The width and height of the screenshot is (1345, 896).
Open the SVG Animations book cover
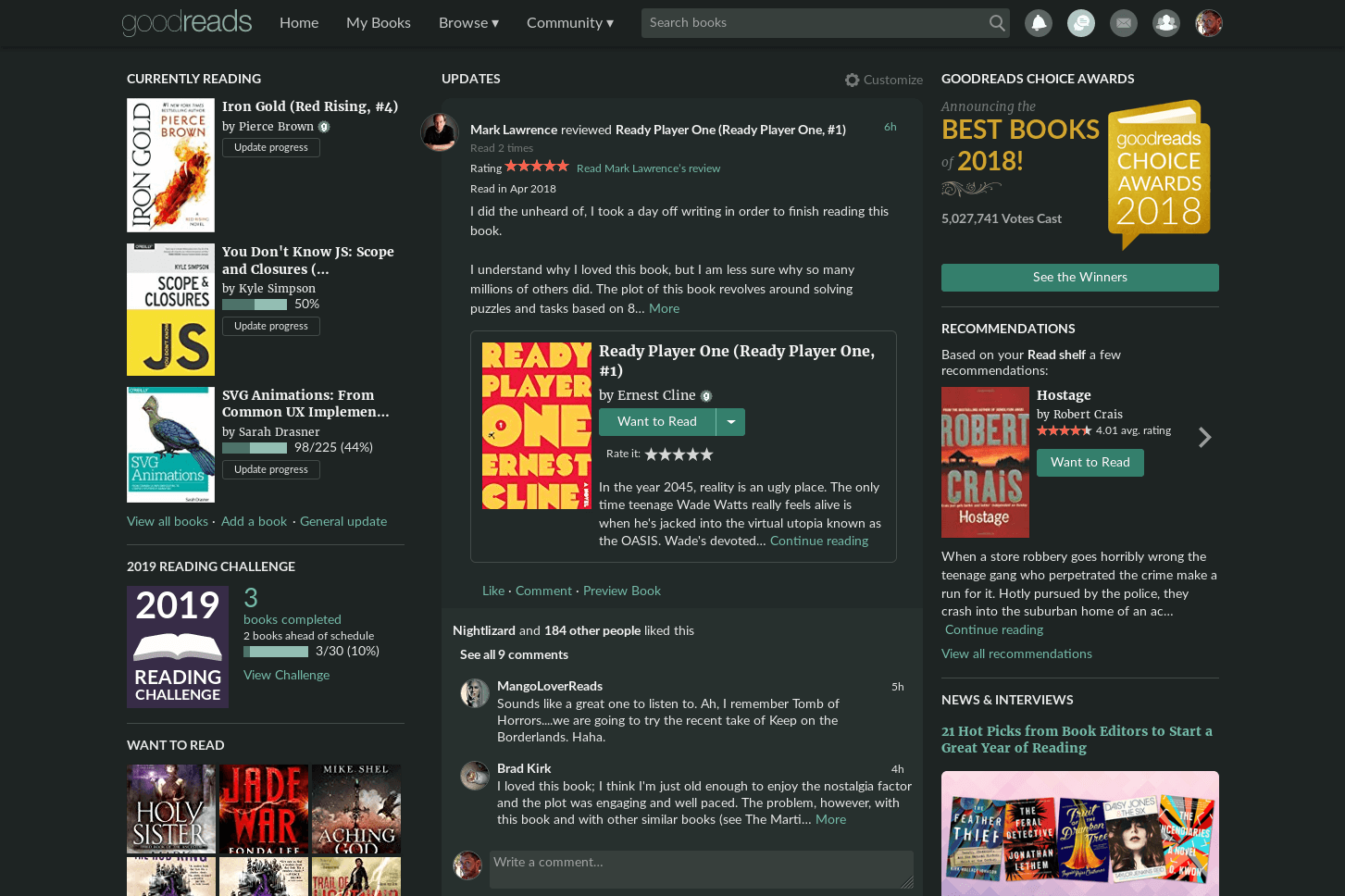170,445
